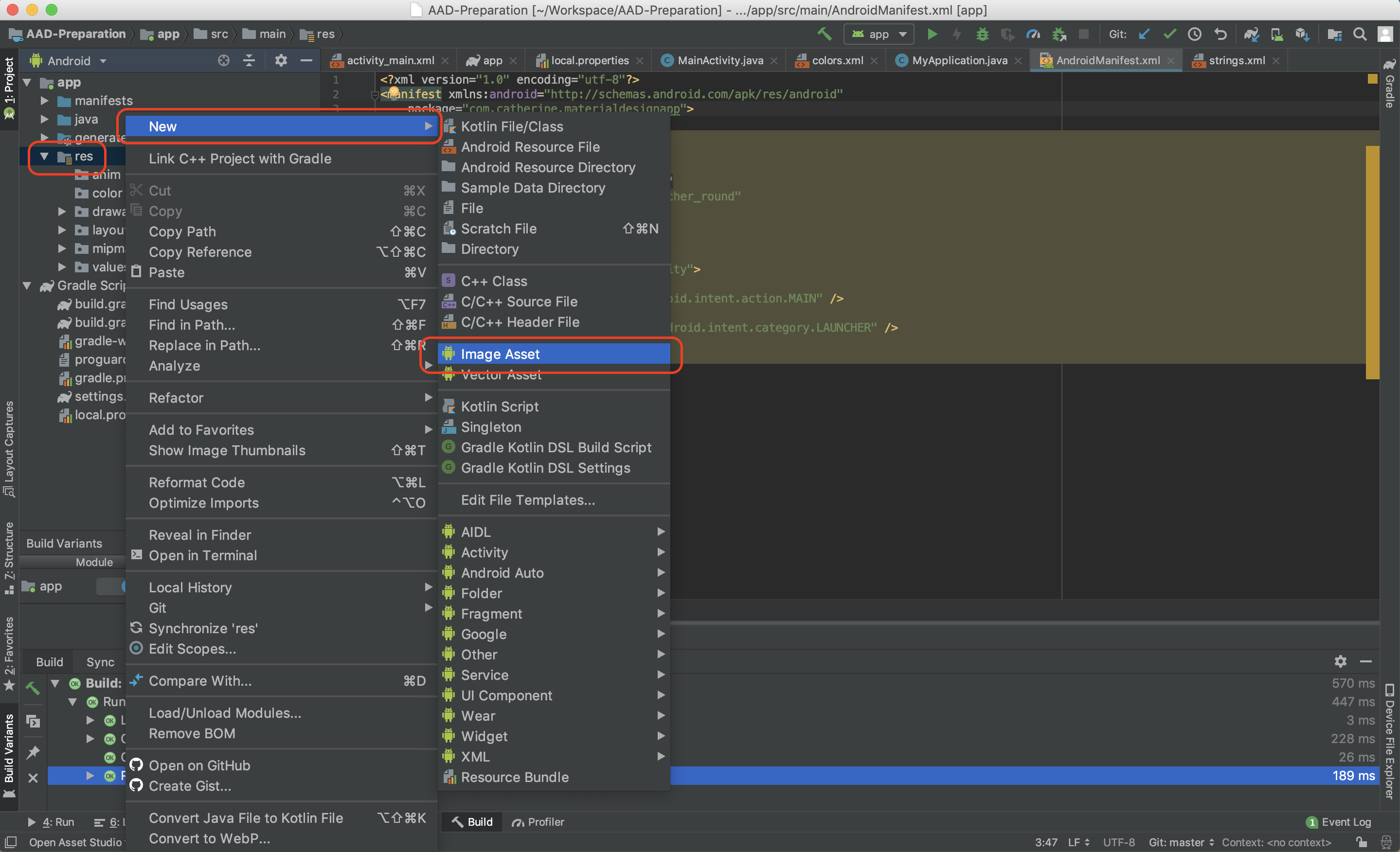Screen dimensions: 1400x852
Task: Select Image Asset from New submenu
Action: coord(500,354)
